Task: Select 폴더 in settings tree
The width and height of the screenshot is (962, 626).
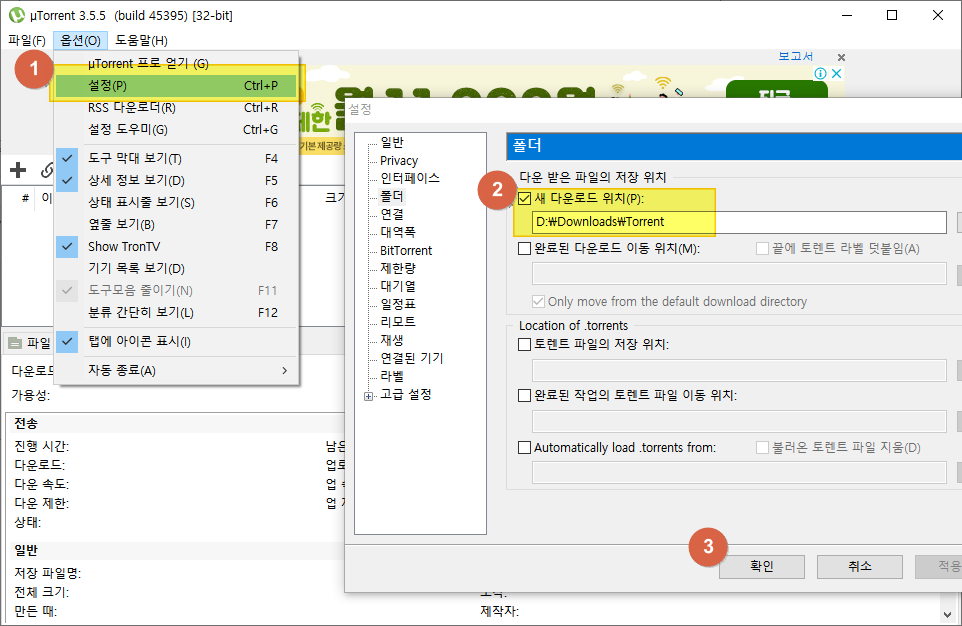Action: 392,196
